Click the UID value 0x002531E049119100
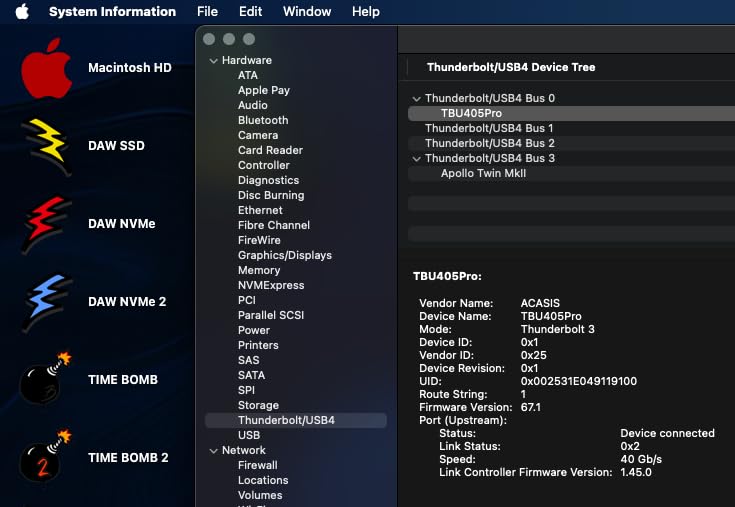This screenshot has height=507, width=735. (578, 381)
